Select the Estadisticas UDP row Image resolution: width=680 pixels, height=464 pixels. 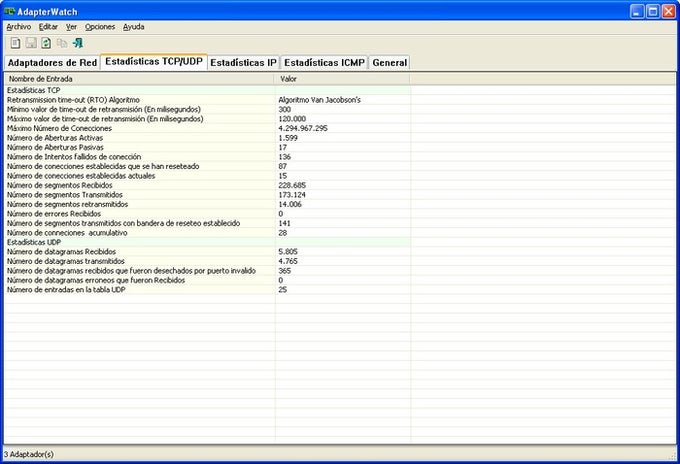tap(207, 242)
